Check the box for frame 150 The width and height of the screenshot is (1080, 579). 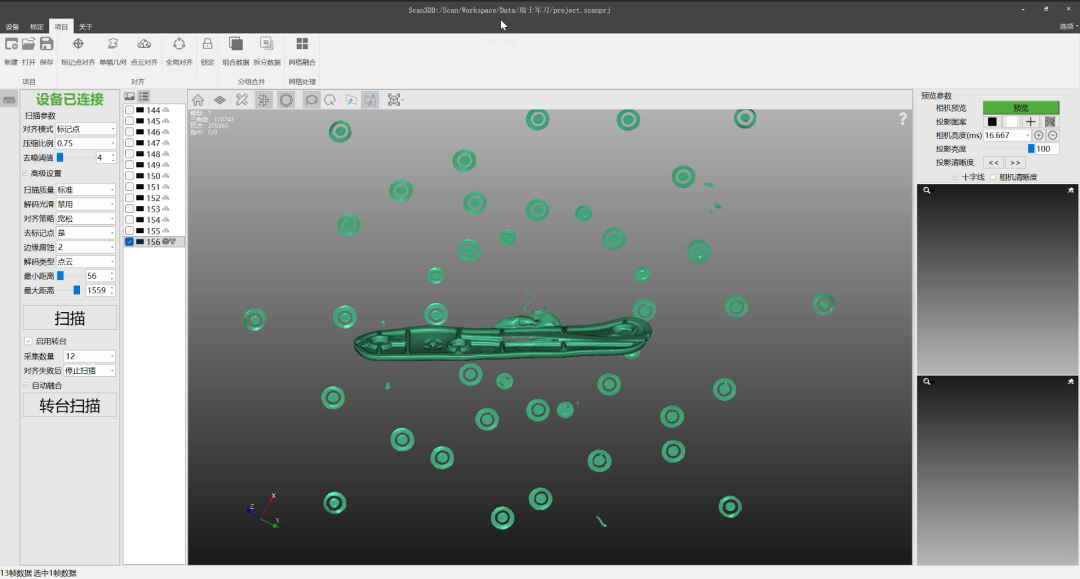129,176
